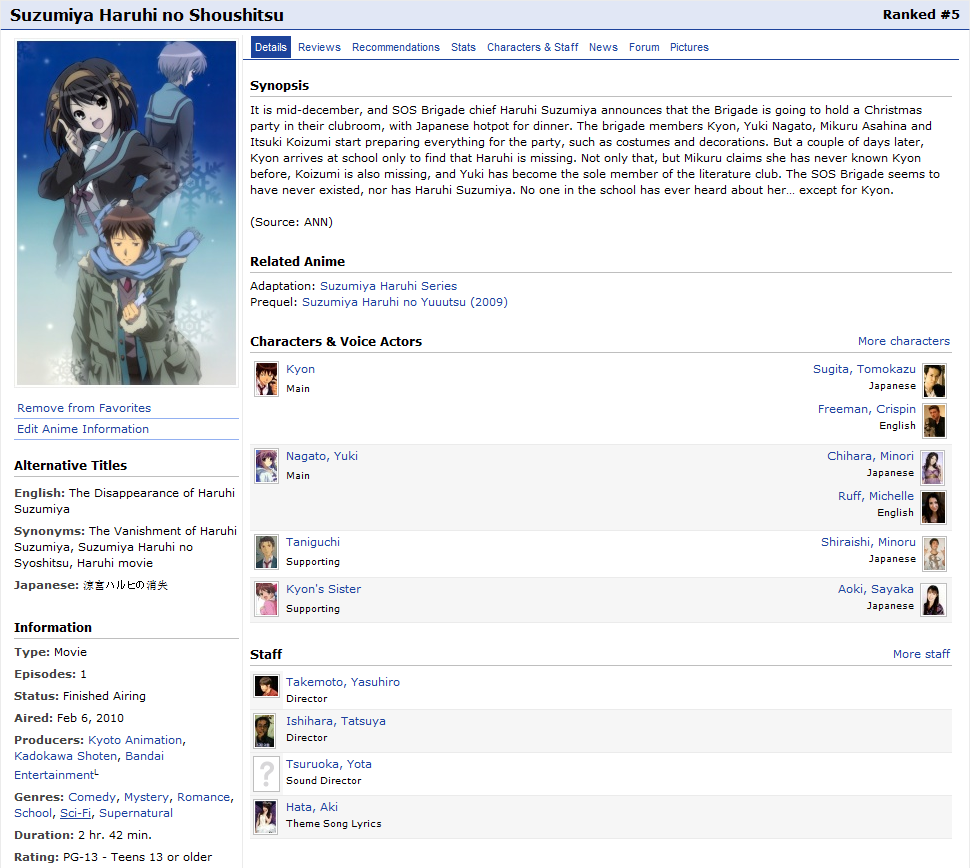Filter by the Supernatural genre
The image size is (971, 868).
136,814
